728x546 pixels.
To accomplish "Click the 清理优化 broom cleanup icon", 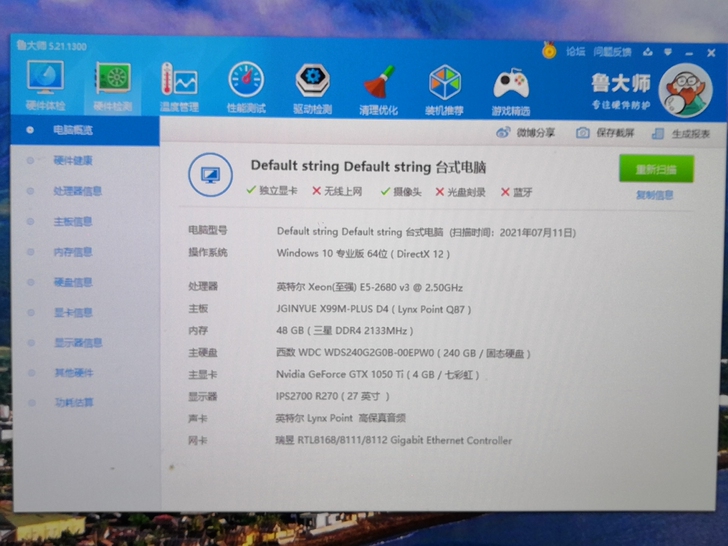I will coord(379,88).
